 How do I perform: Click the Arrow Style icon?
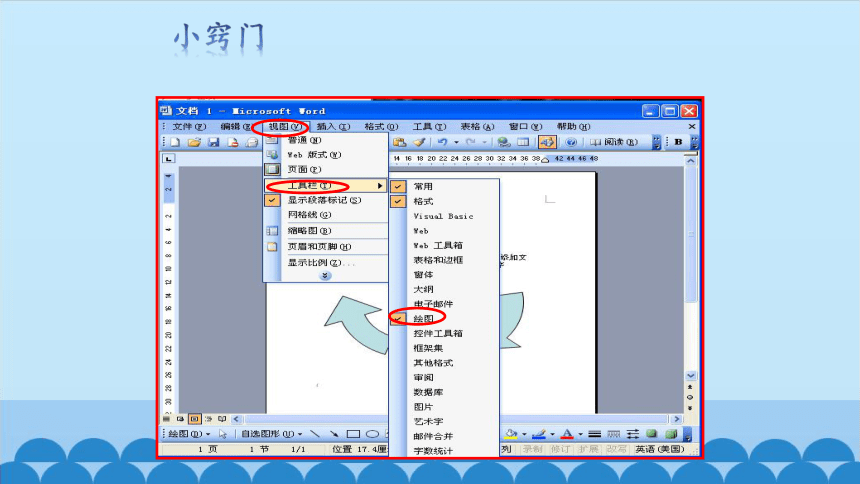click(633, 434)
